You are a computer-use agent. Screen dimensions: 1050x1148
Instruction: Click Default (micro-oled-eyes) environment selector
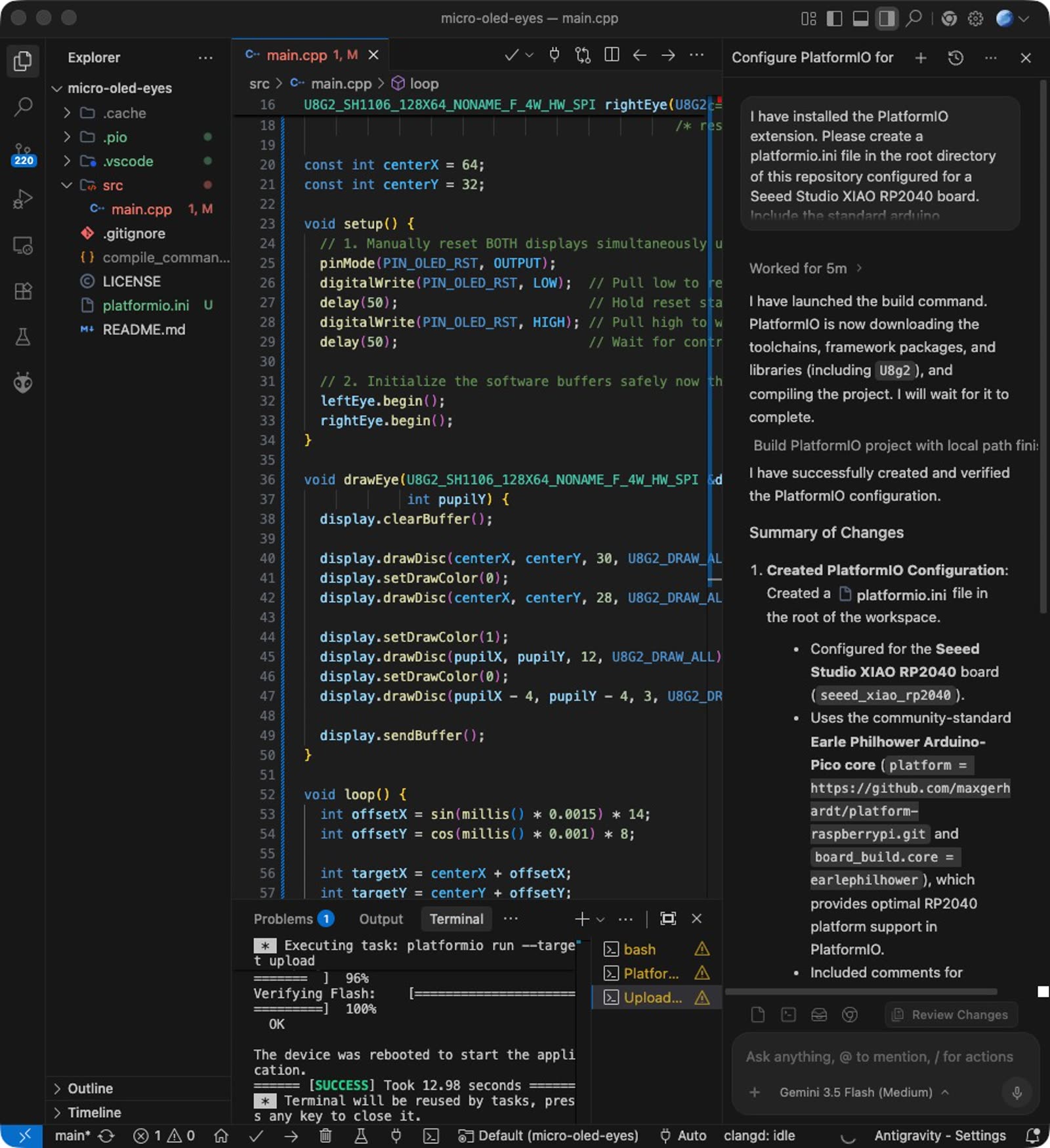click(x=548, y=1136)
